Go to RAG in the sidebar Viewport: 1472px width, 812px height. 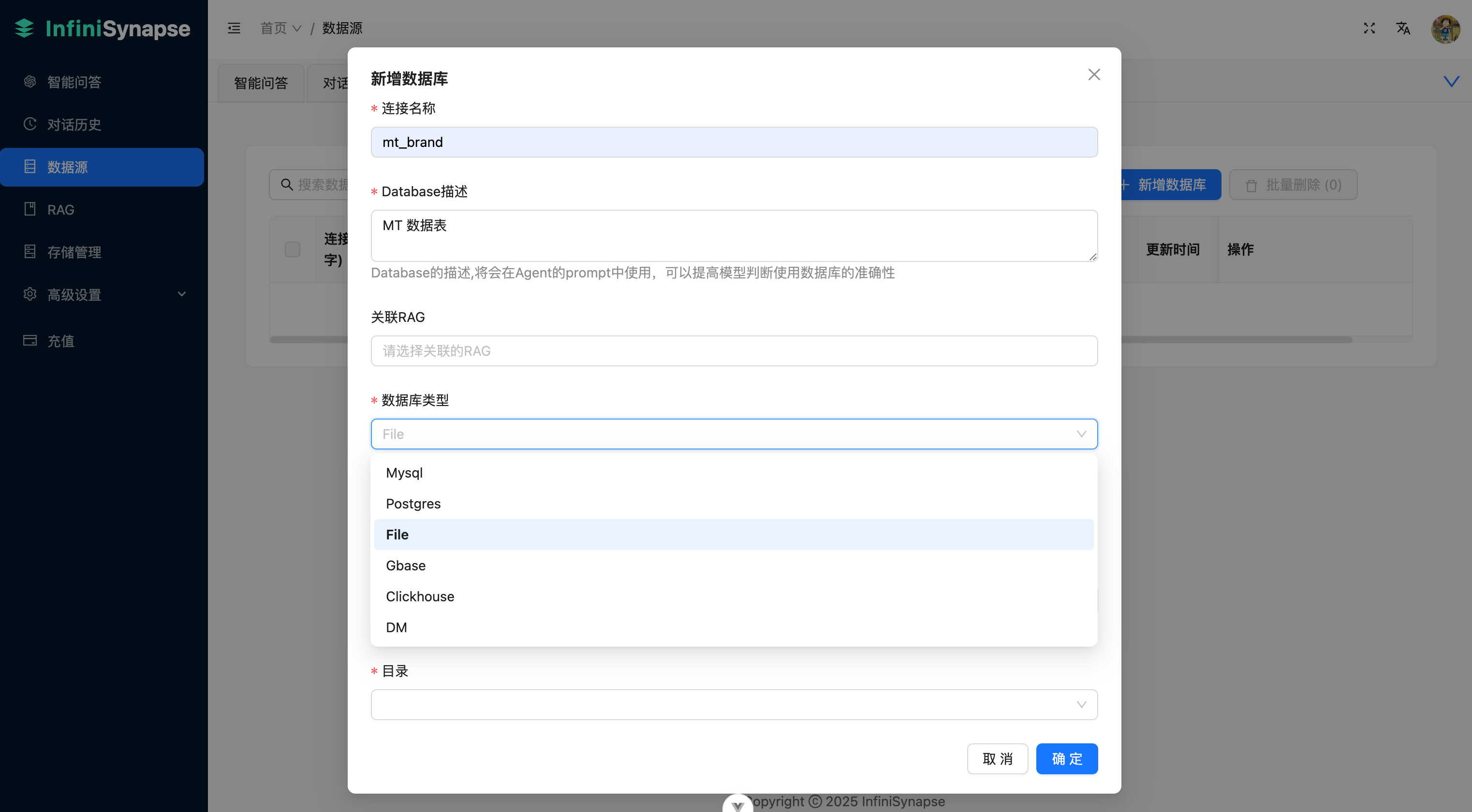[x=60, y=210]
